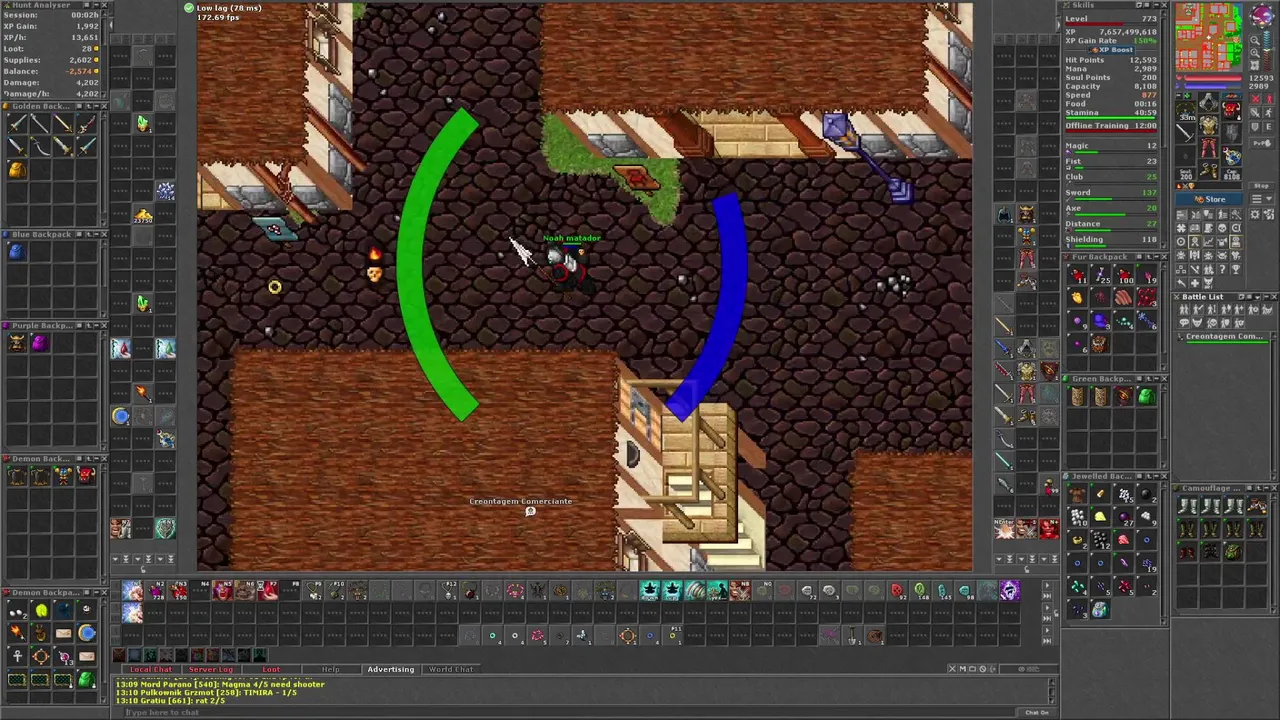Click the golden armor equipment slot

1209,127
